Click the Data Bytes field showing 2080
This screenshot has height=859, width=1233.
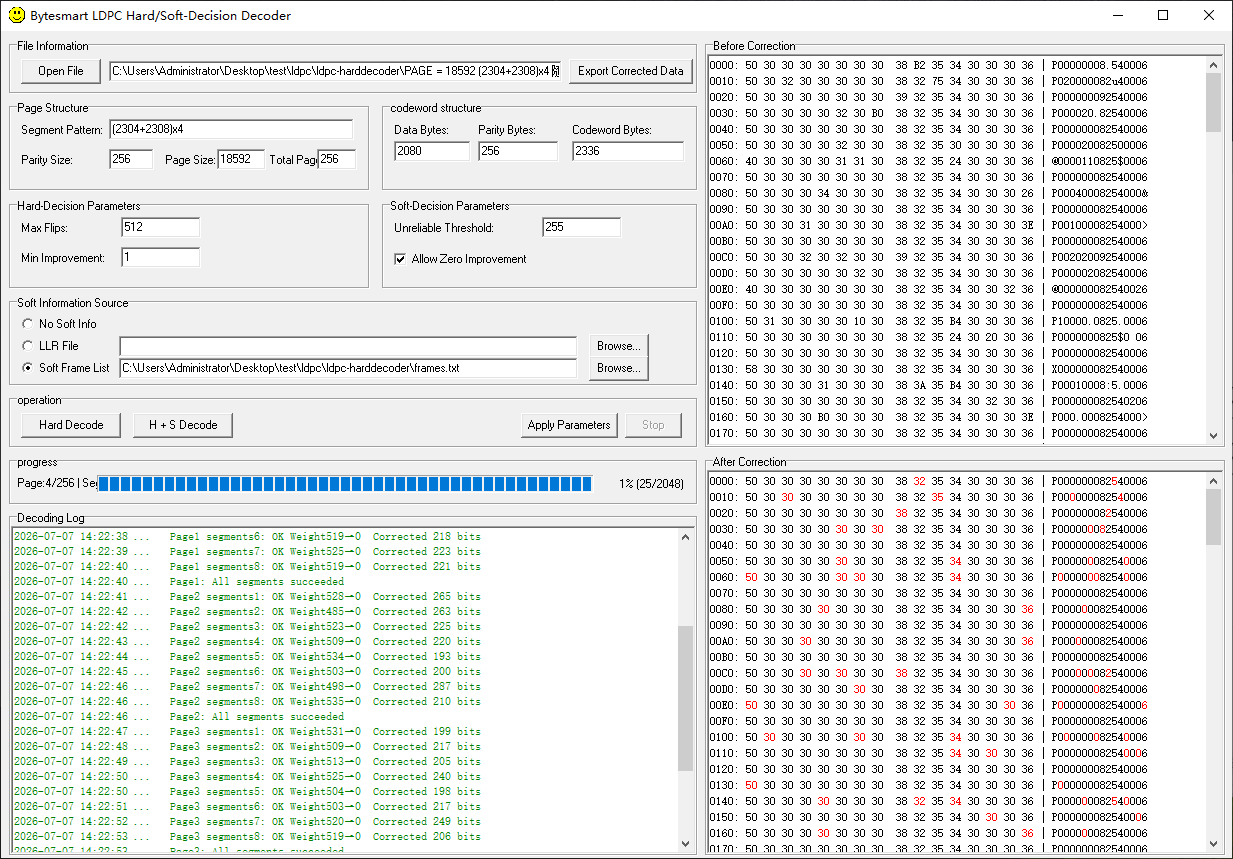pos(432,151)
